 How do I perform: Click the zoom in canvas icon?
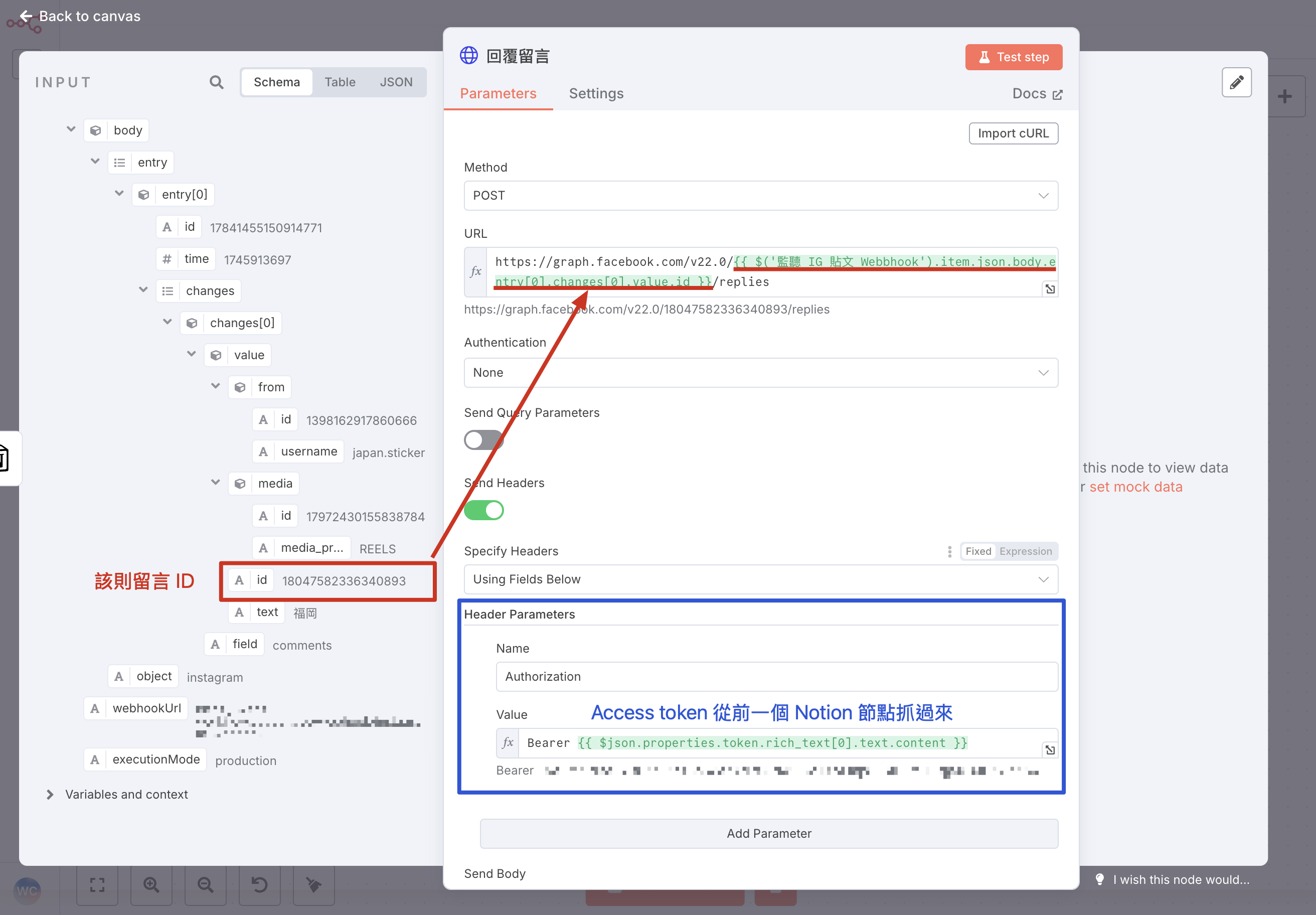[151, 884]
